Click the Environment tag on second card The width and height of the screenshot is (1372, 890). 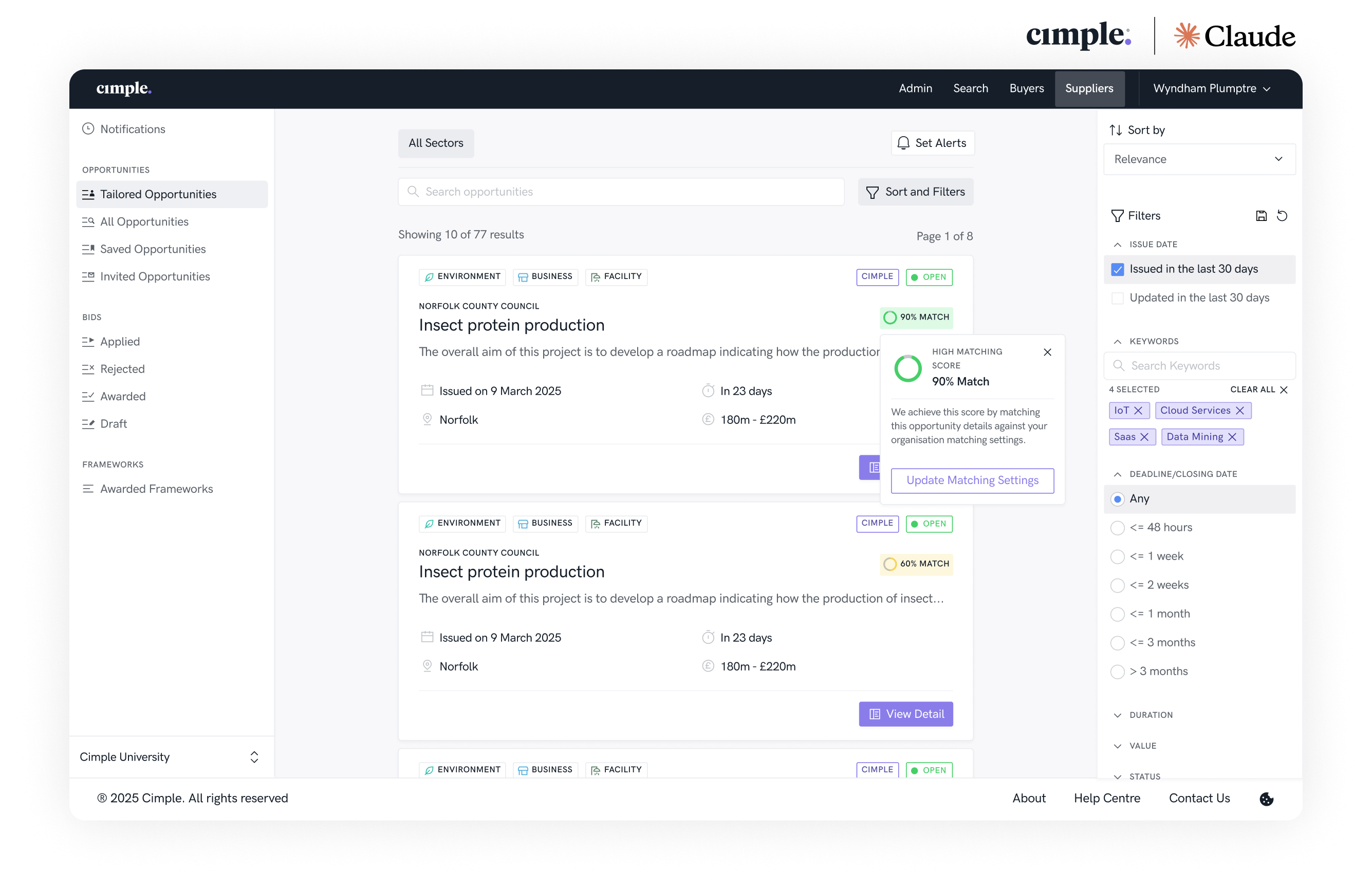coord(462,524)
